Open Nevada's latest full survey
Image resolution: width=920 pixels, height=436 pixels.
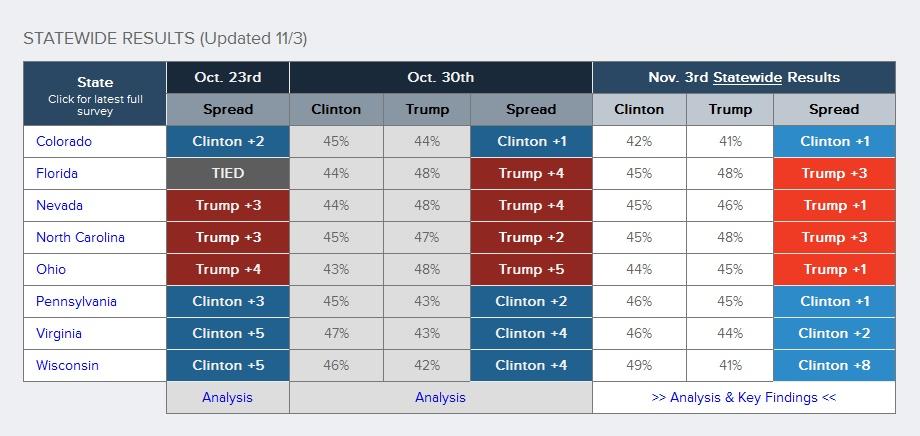(59, 205)
